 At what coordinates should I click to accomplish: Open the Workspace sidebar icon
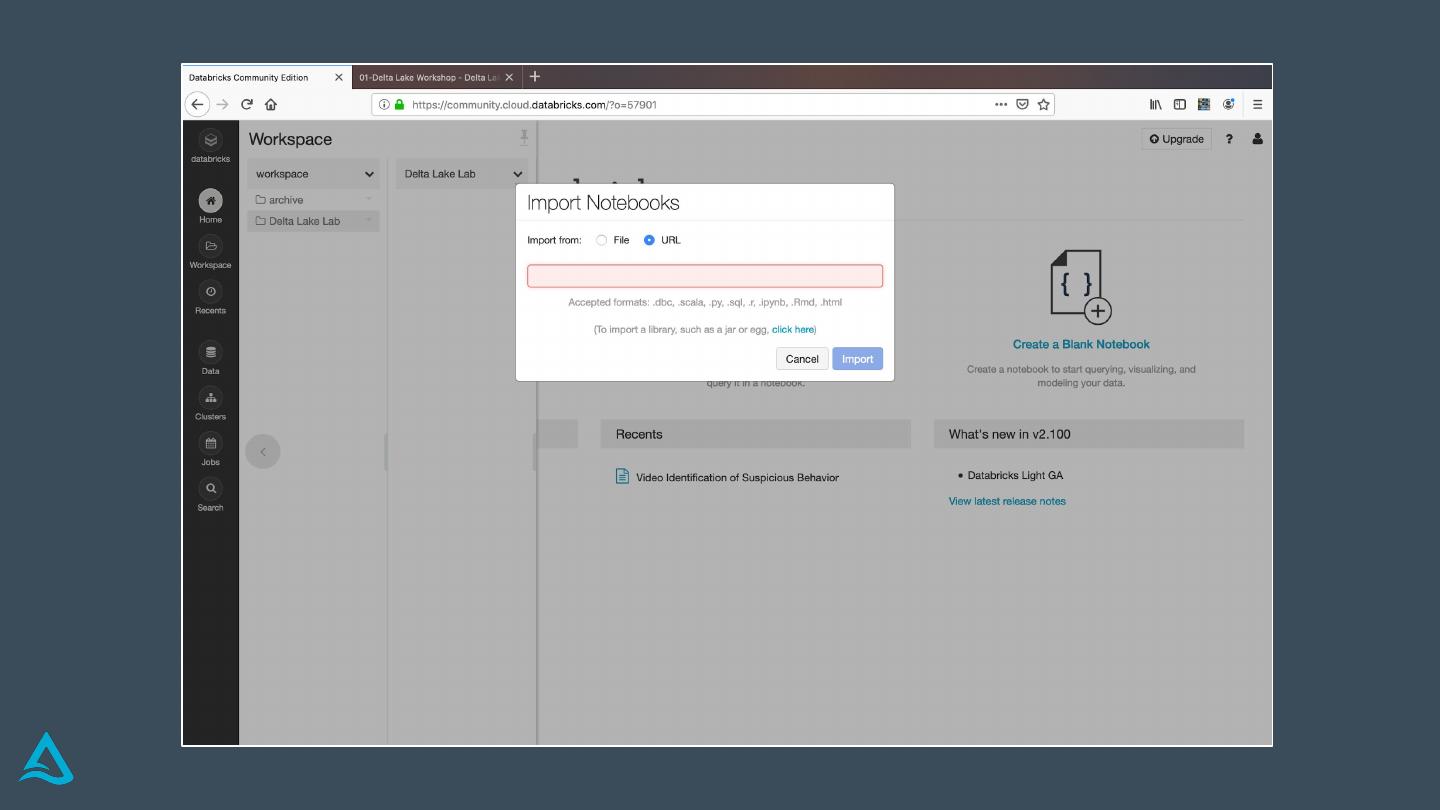(210, 246)
